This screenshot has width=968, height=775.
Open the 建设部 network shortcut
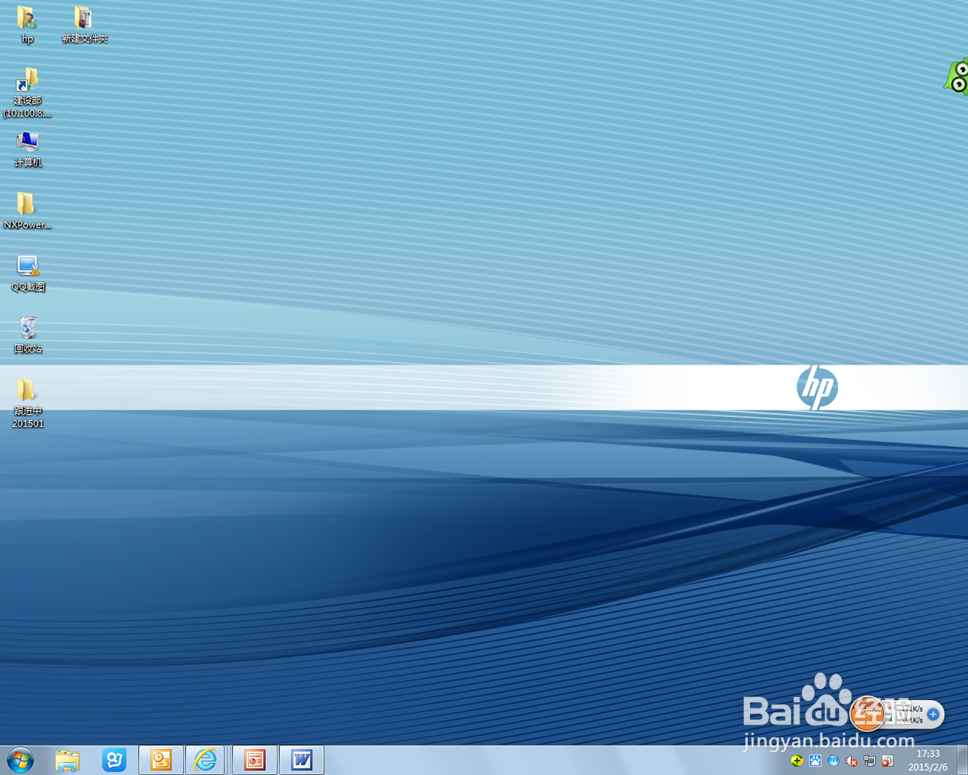27,93
